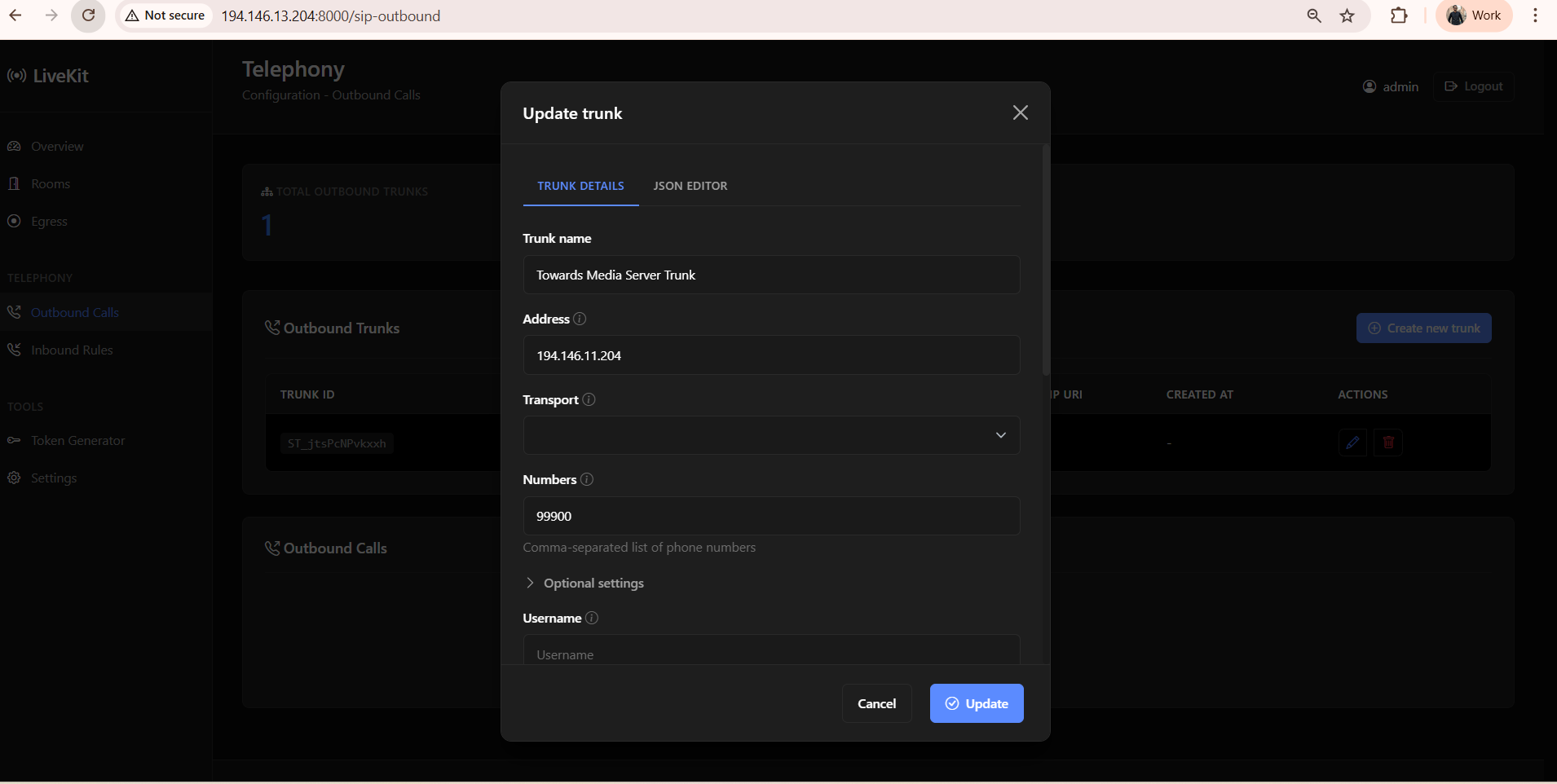Select the Trunk Details tab
This screenshot has height=784, width=1557.
[x=580, y=186]
